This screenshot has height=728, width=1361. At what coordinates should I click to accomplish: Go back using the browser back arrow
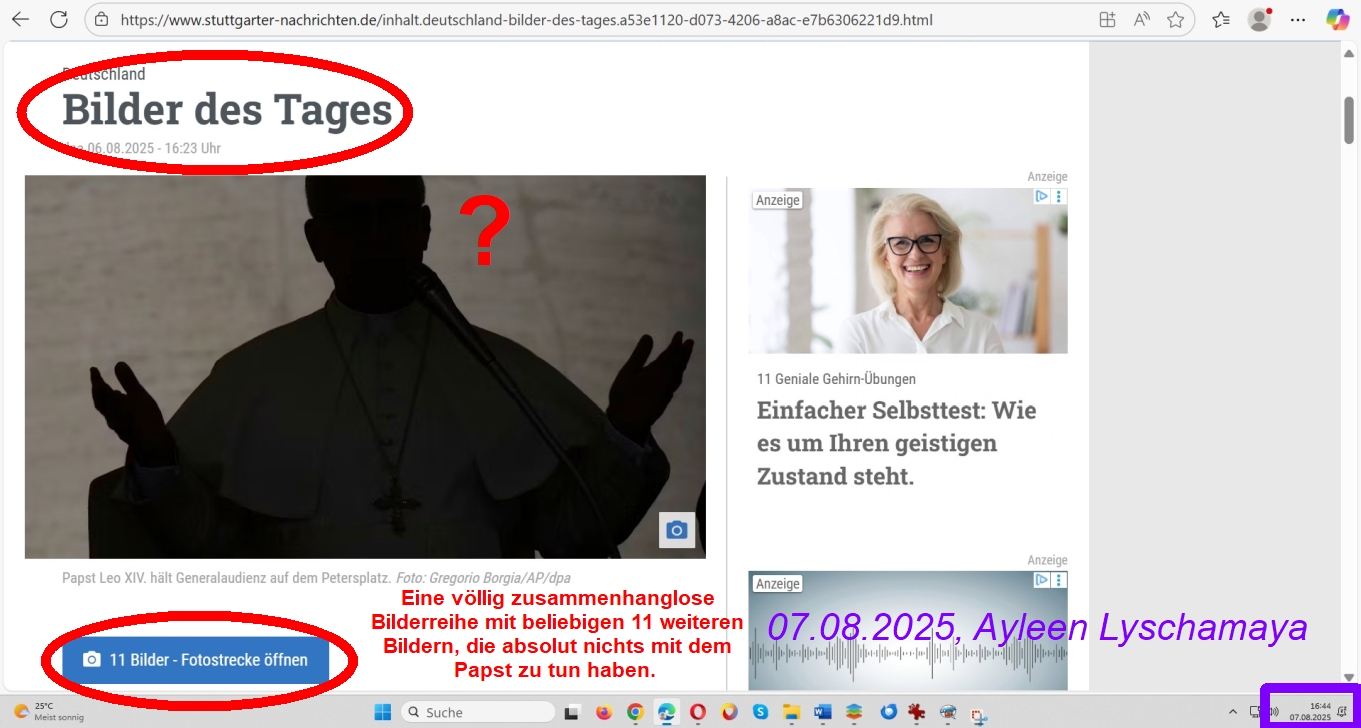[20, 19]
